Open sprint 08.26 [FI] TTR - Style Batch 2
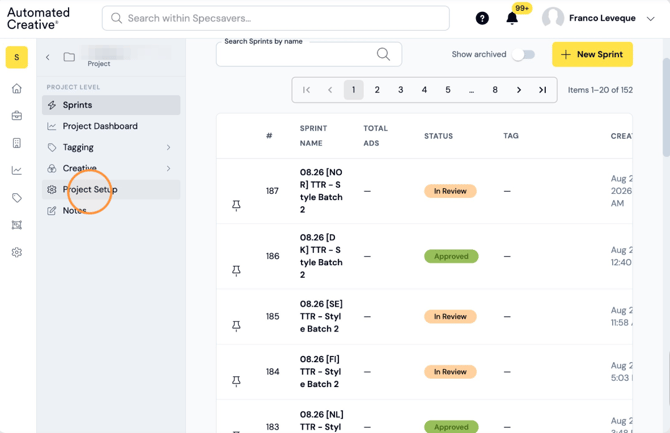The image size is (670, 433). tap(320, 371)
